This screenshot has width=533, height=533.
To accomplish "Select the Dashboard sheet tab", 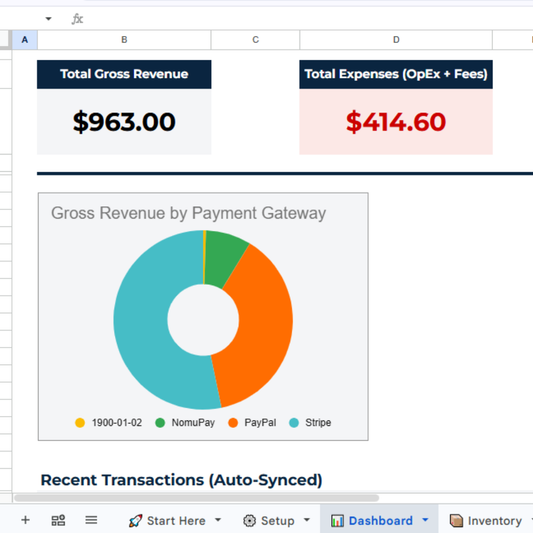I will [x=372, y=520].
